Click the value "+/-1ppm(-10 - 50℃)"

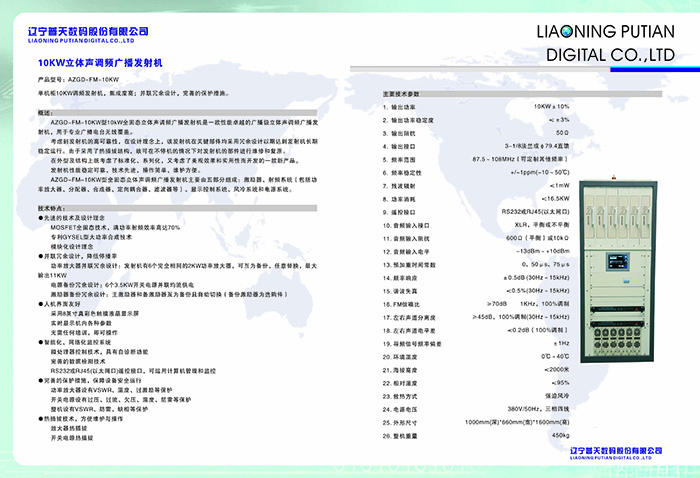[x=540, y=172]
